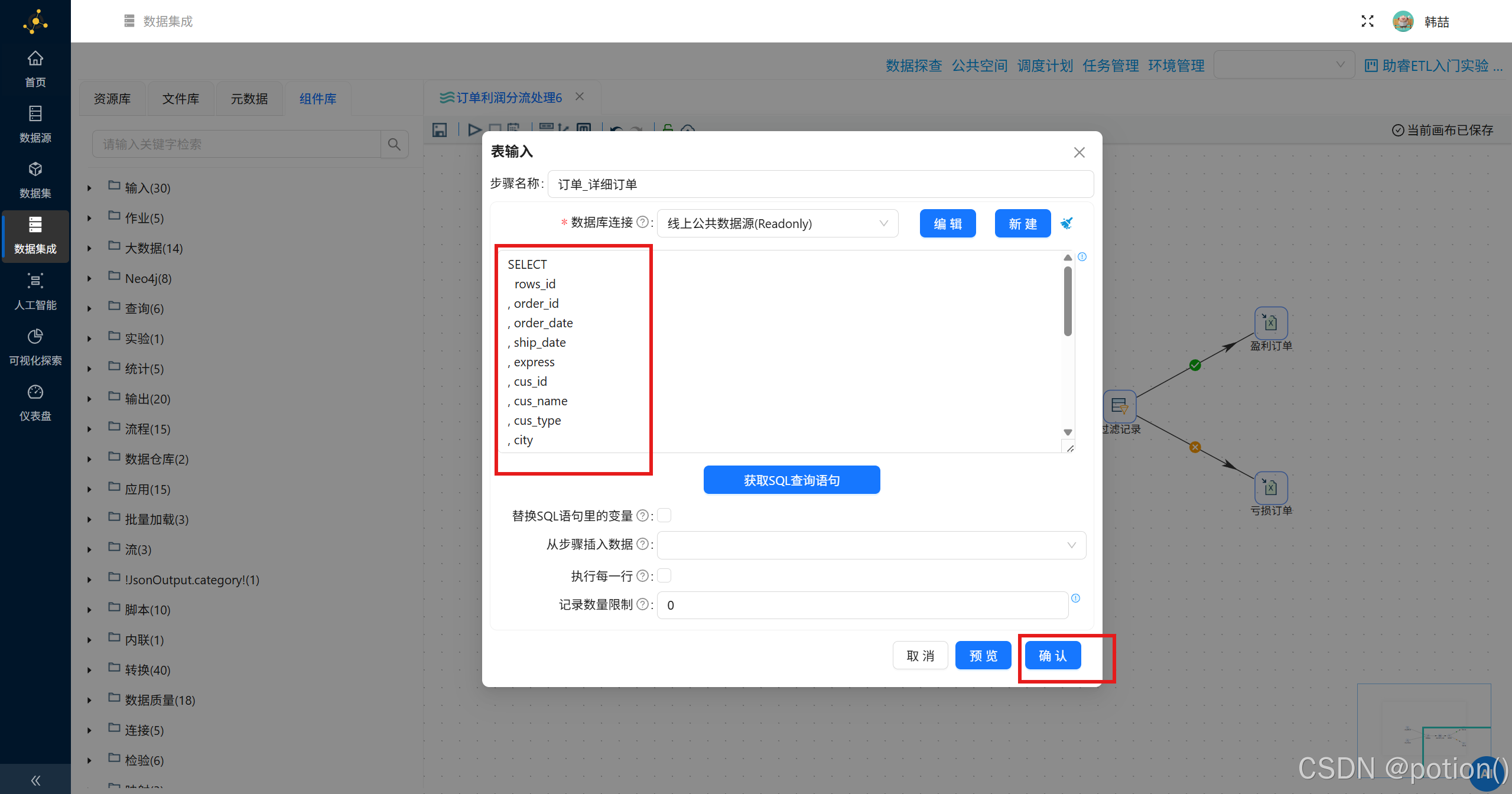
Task: Open the 可视化探索 visual exploration icon
Action: (35, 345)
